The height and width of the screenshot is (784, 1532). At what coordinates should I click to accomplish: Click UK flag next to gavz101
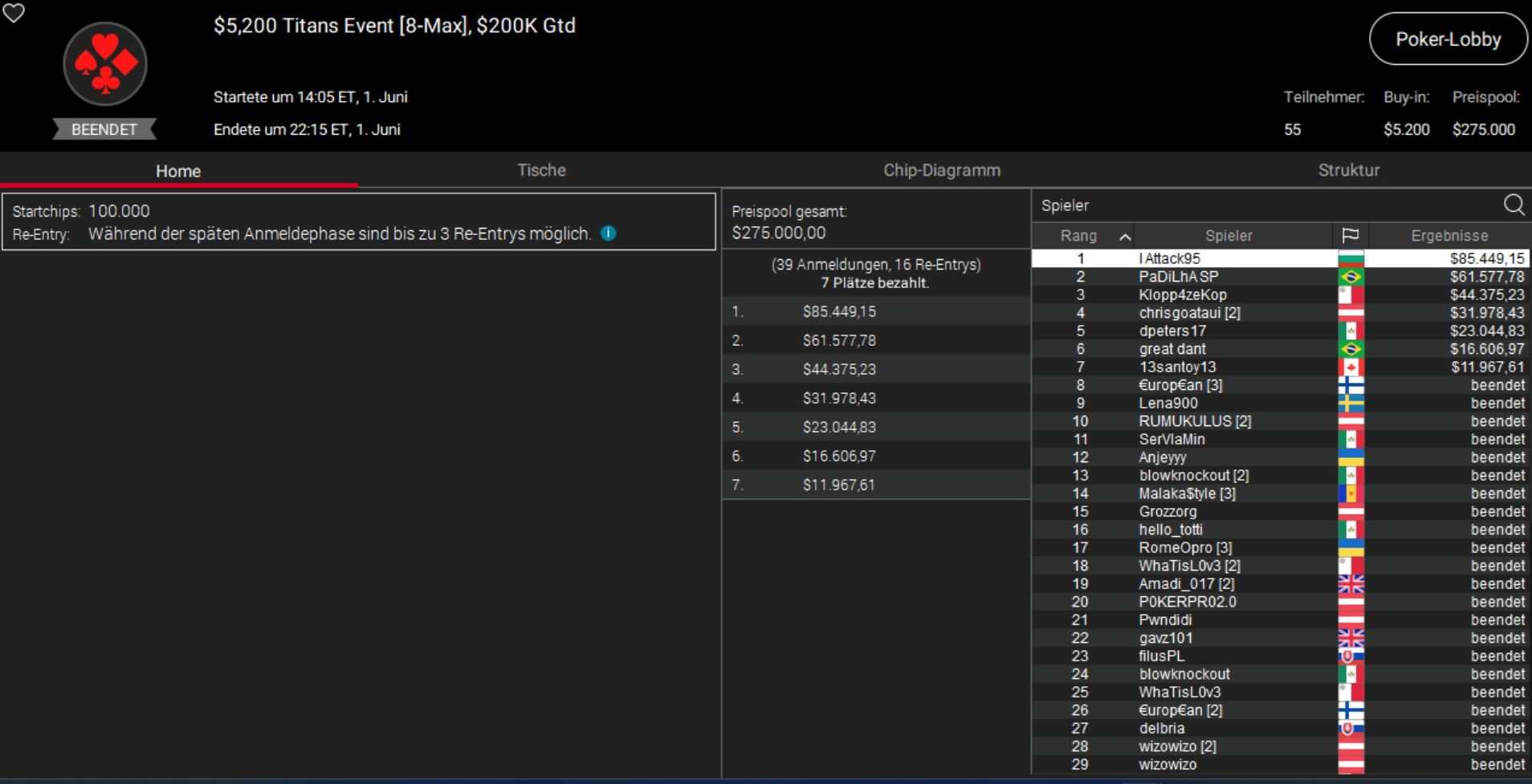(1351, 638)
